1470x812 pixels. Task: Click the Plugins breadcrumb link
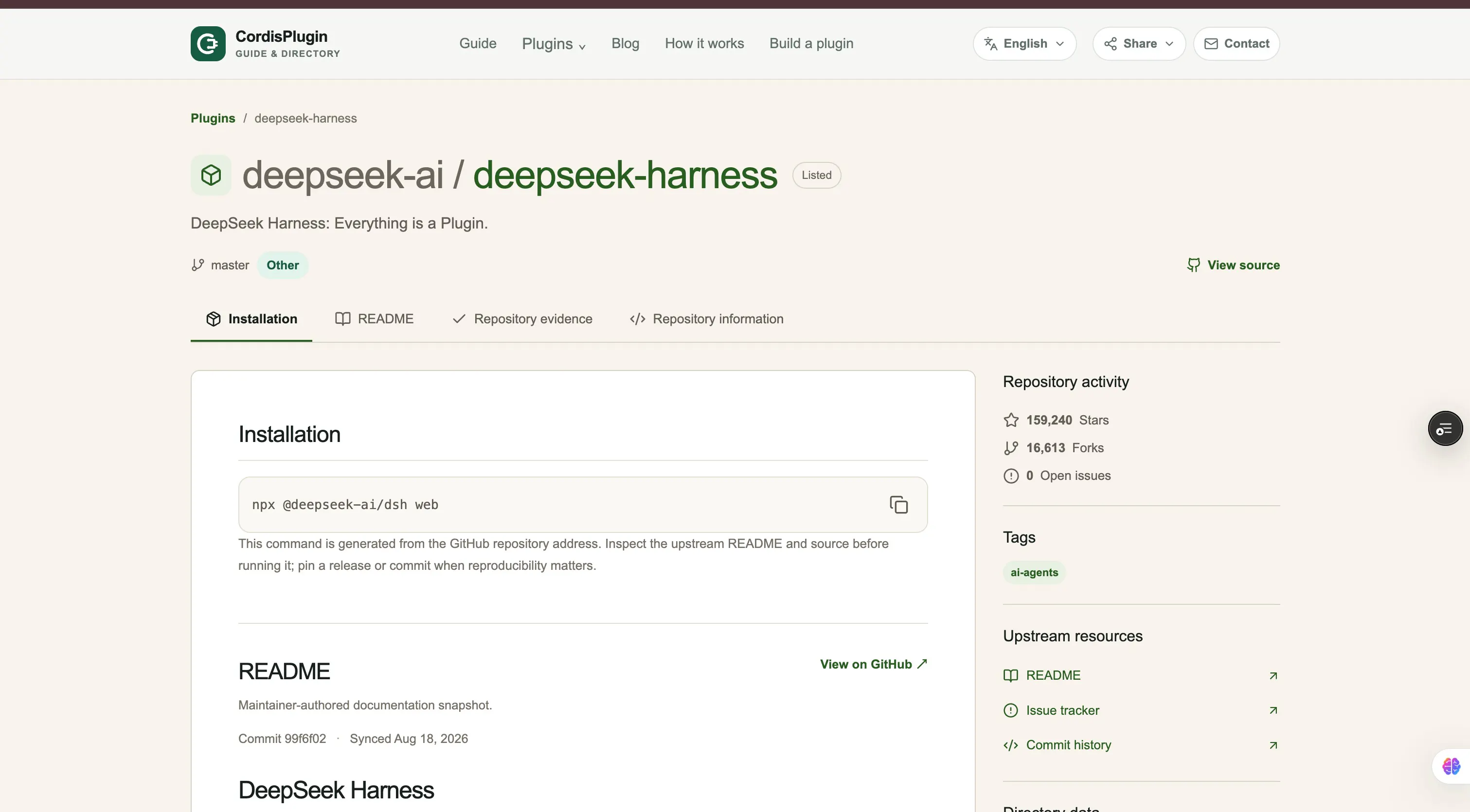point(213,119)
